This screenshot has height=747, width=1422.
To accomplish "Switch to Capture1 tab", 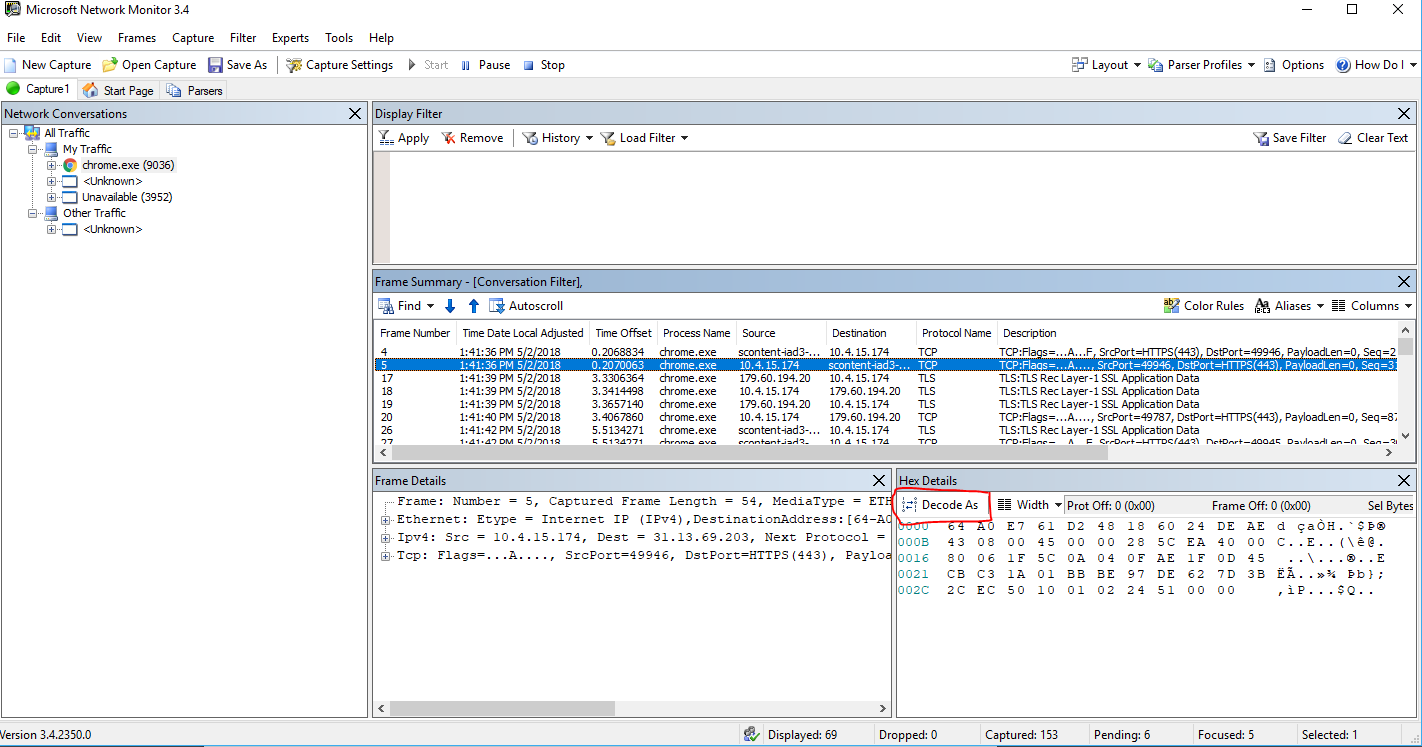I will [x=39, y=89].
